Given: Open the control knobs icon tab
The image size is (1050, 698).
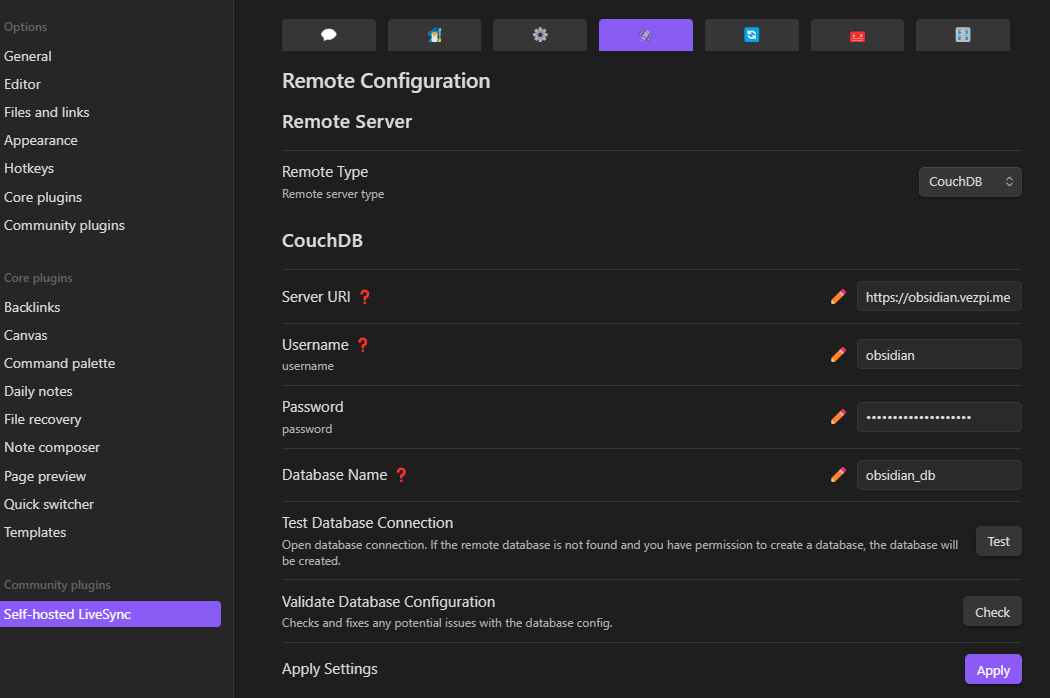Looking at the screenshot, I should [962, 35].
